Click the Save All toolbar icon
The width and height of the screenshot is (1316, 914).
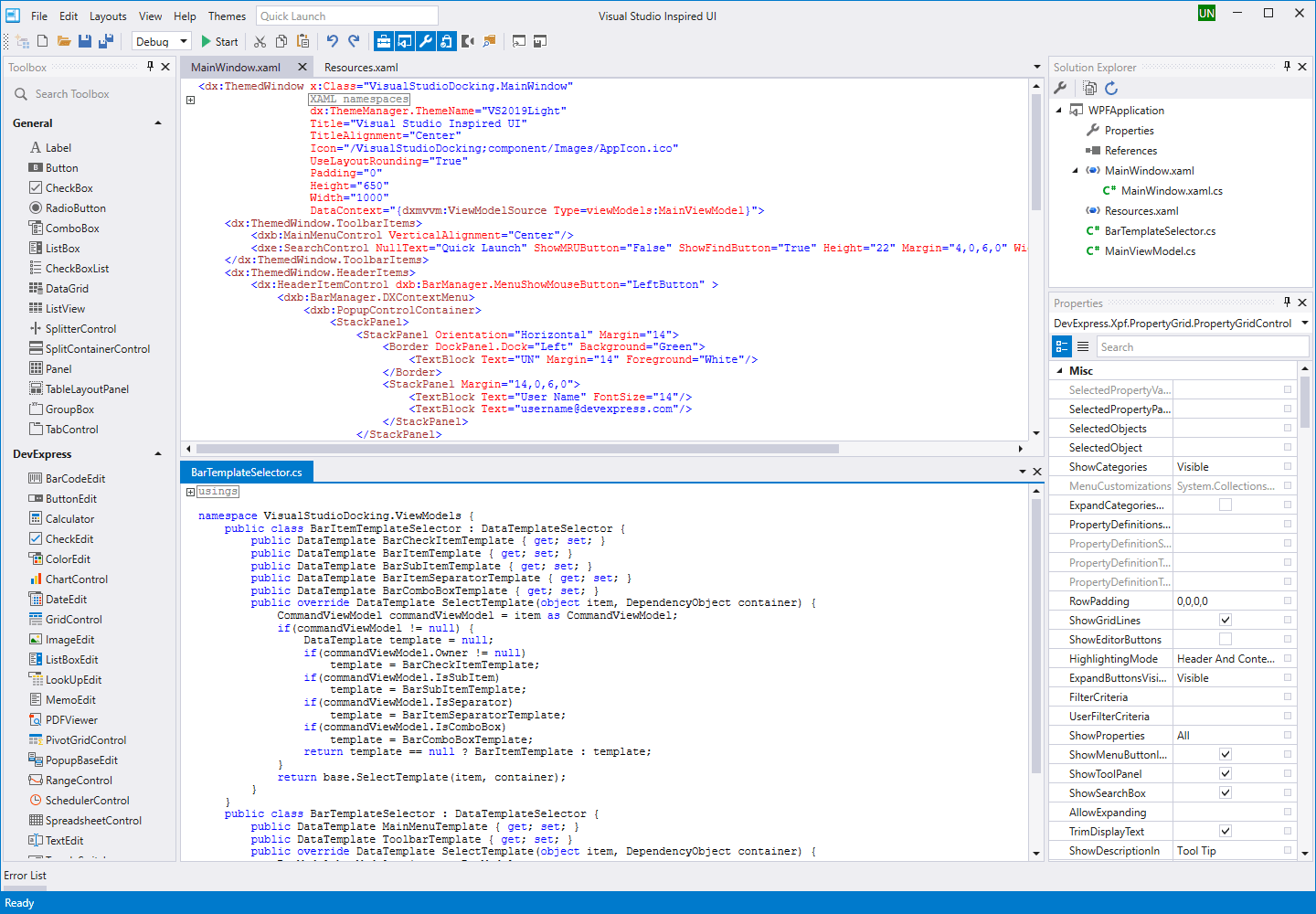(x=105, y=41)
